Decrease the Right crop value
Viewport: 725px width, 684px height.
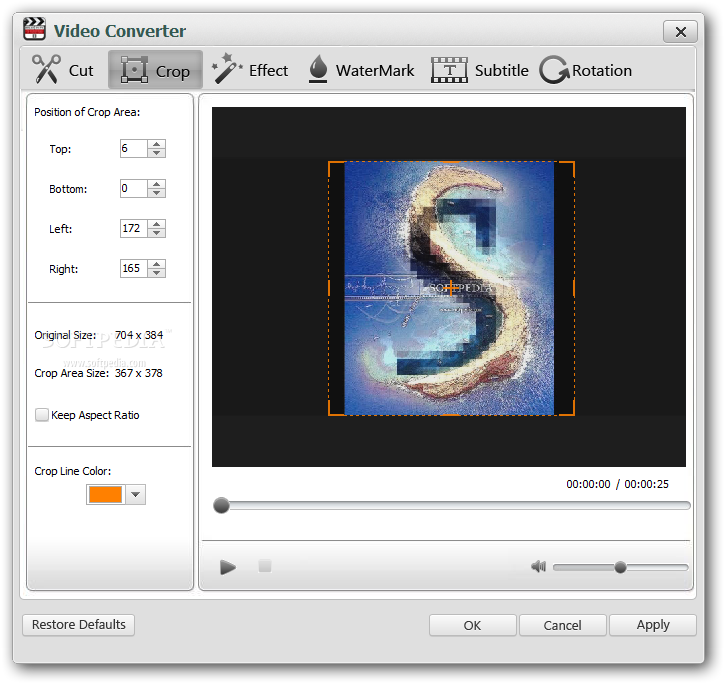click(157, 272)
